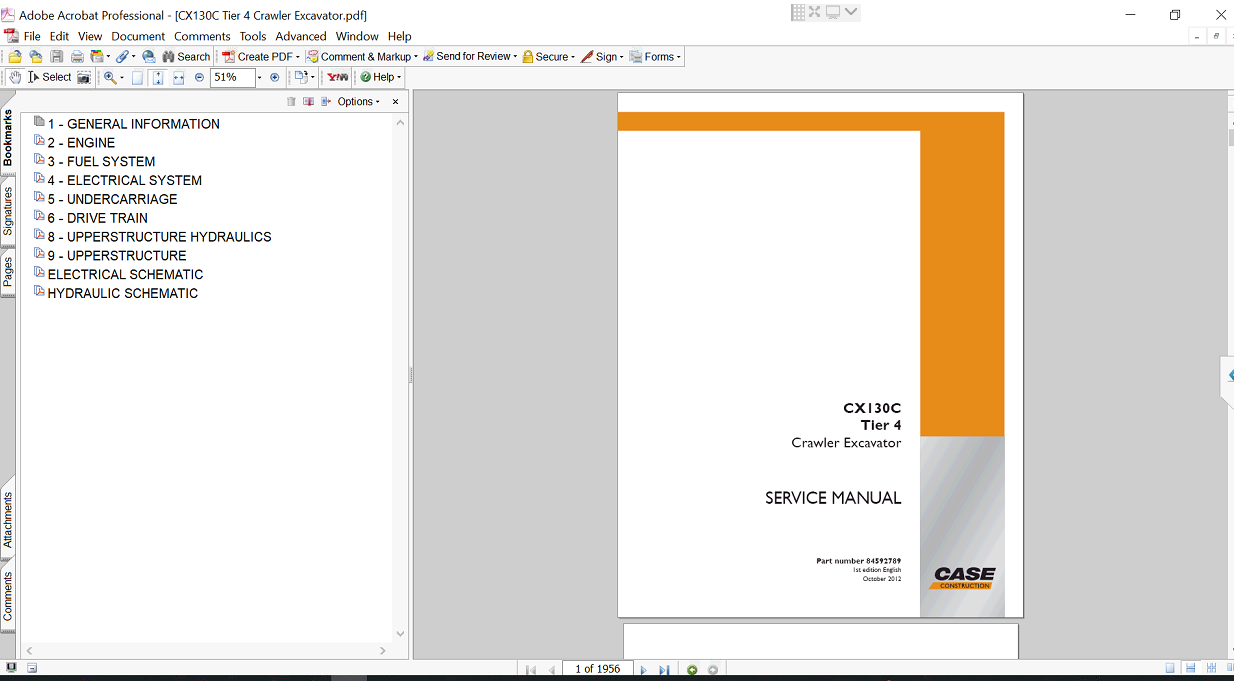Expand the bookmarks Options dropdown

point(358,102)
